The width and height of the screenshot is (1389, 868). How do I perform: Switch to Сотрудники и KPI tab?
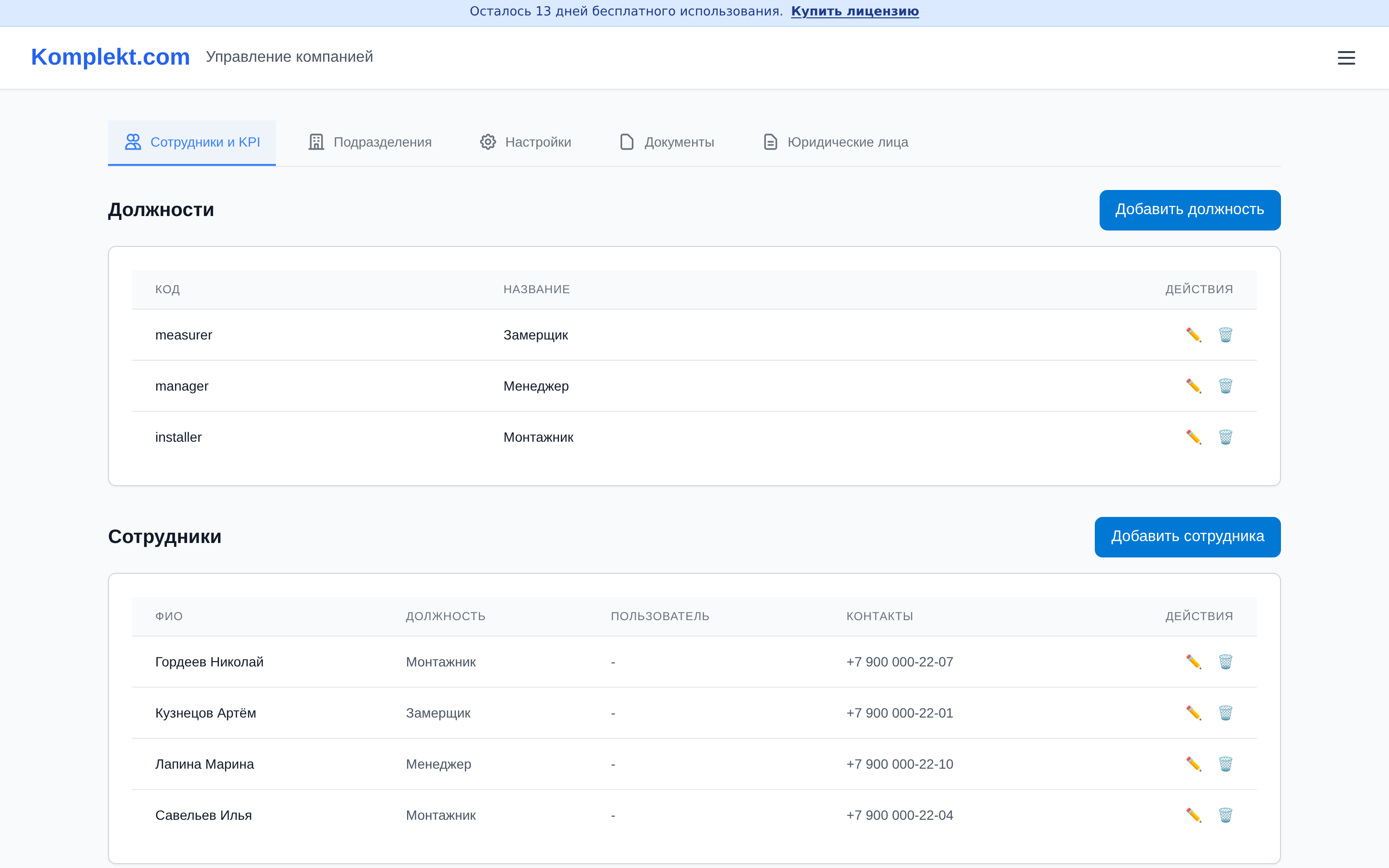tap(191, 142)
